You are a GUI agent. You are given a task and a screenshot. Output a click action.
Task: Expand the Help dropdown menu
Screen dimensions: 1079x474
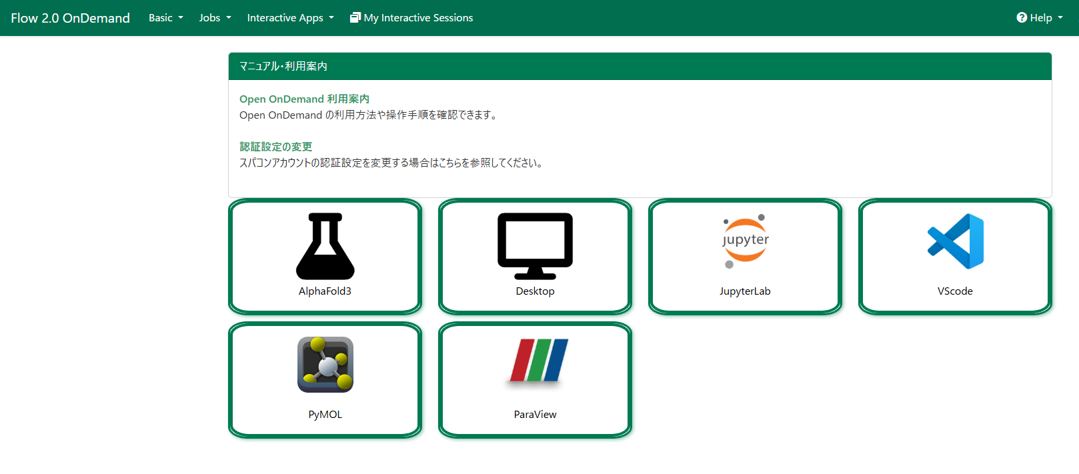[1040, 18]
